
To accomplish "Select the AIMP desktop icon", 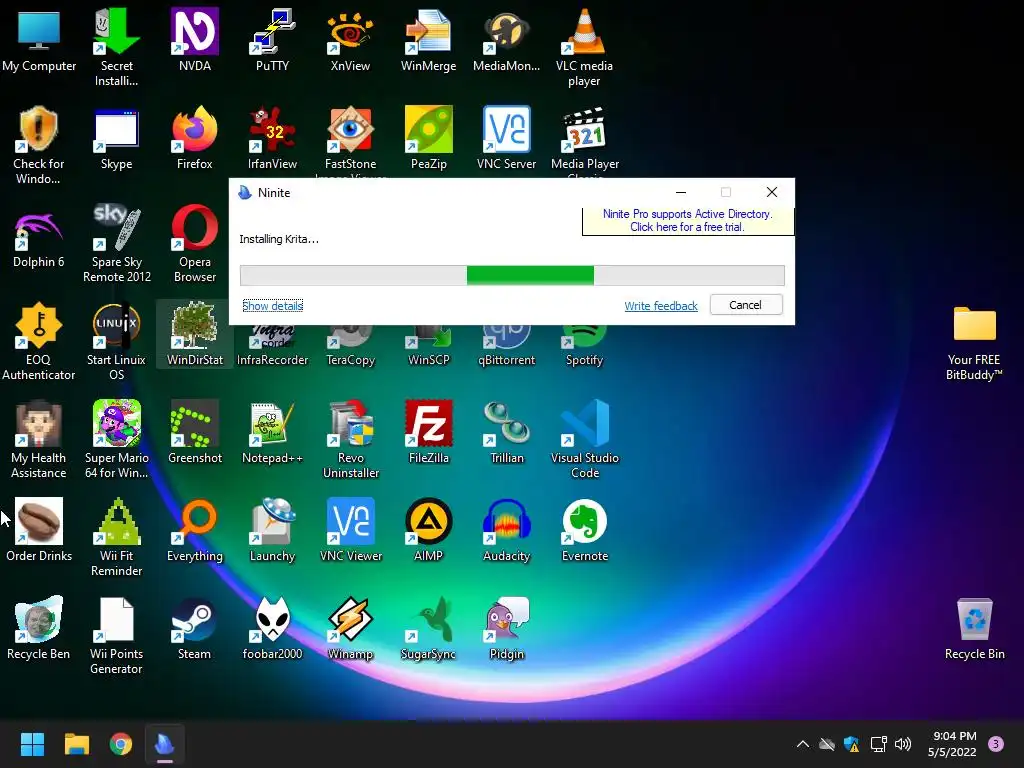I will 428,530.
